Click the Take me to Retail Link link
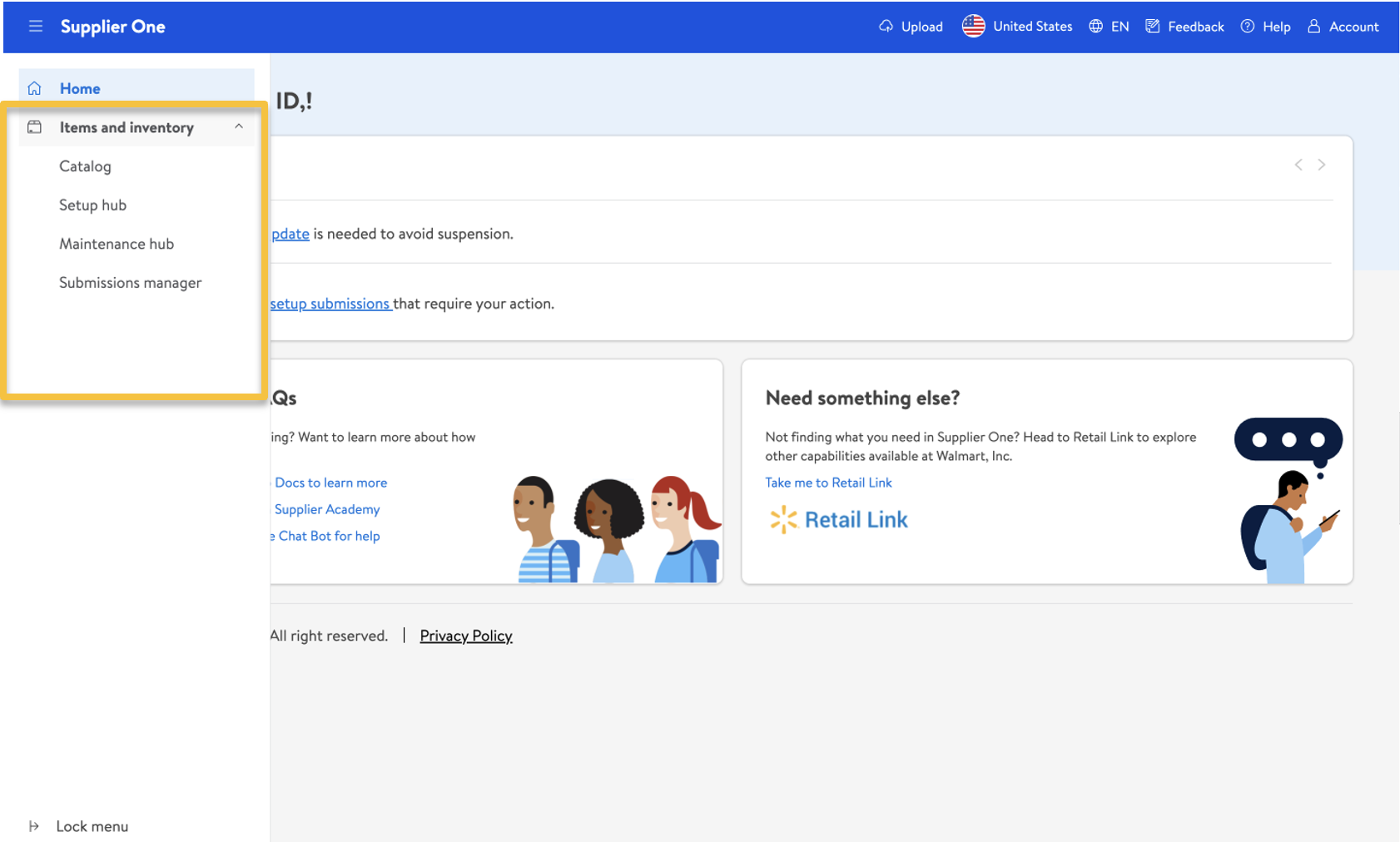This screenshot has height=842, width=1400. click(828, 483)
